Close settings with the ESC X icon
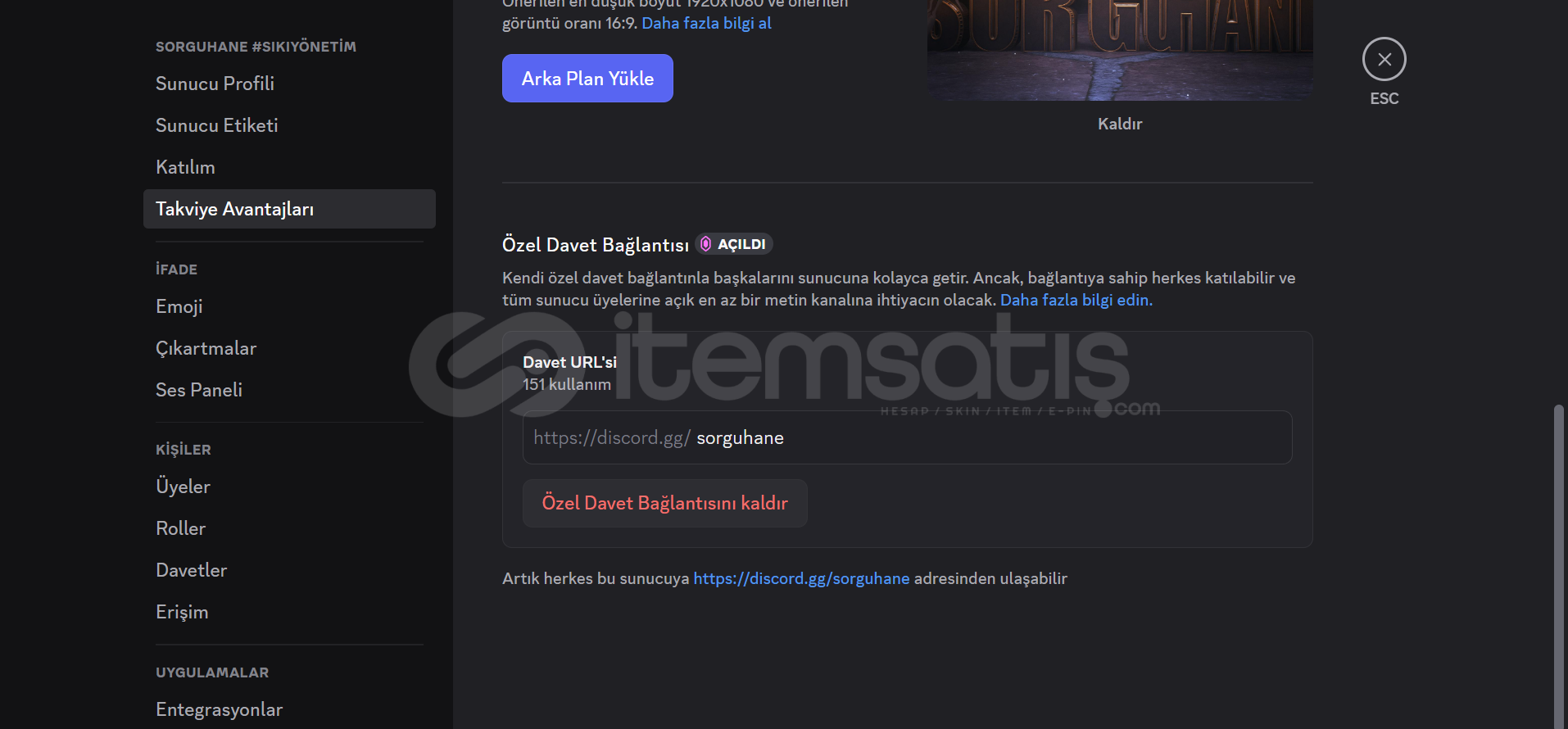The width and height of the screenshot is (1568, 729). pyautogui.click(x=1384, y=59)
